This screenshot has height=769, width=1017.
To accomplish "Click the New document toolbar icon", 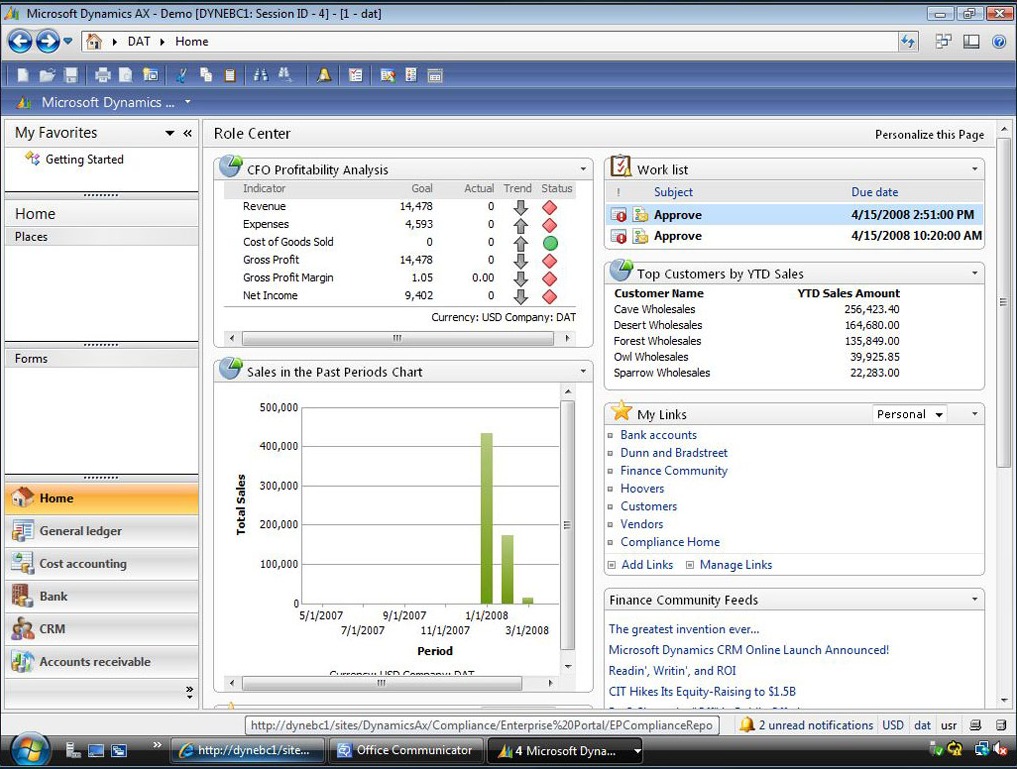I will (x=23, y=75).
